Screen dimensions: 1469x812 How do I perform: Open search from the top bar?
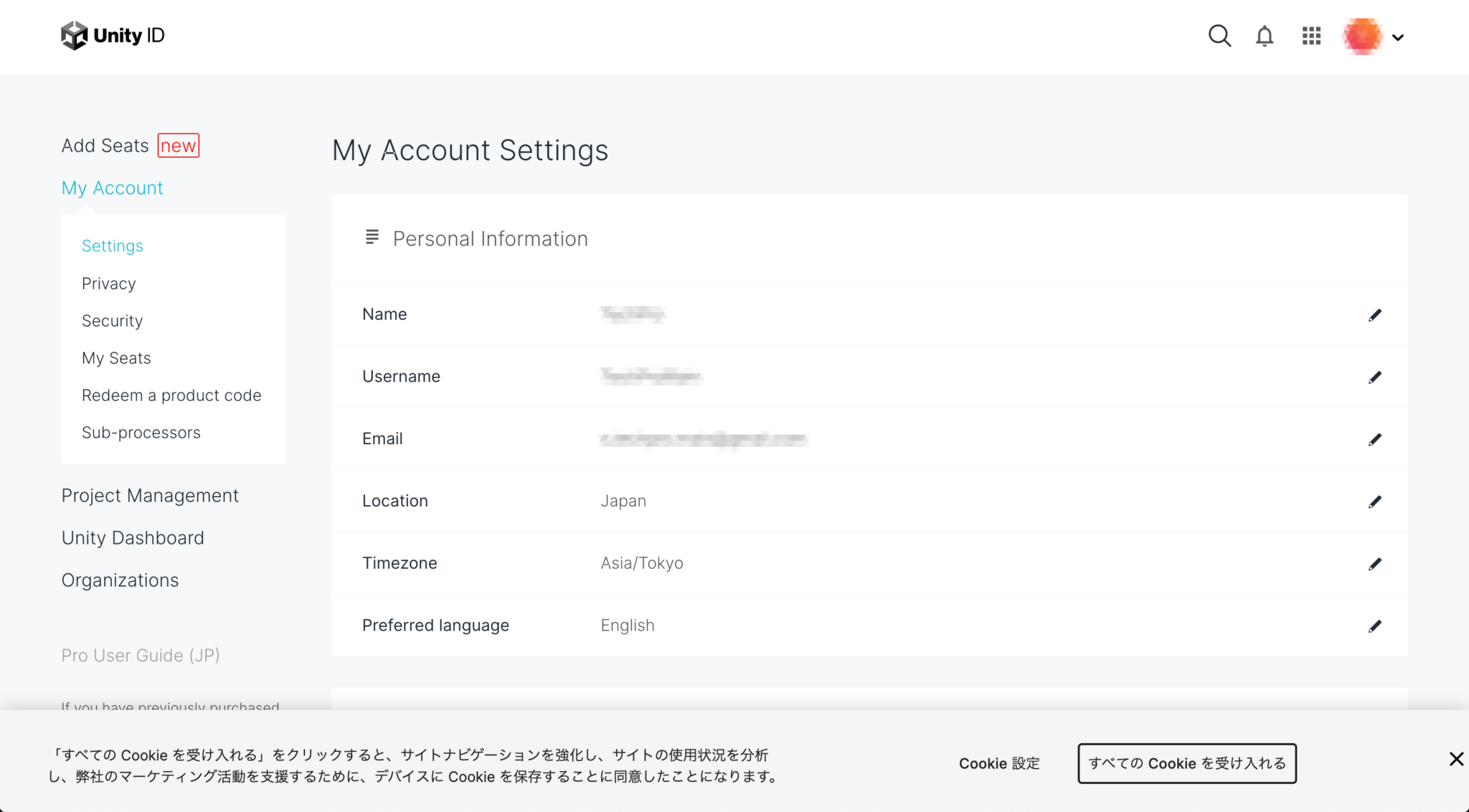(1219, 35)
